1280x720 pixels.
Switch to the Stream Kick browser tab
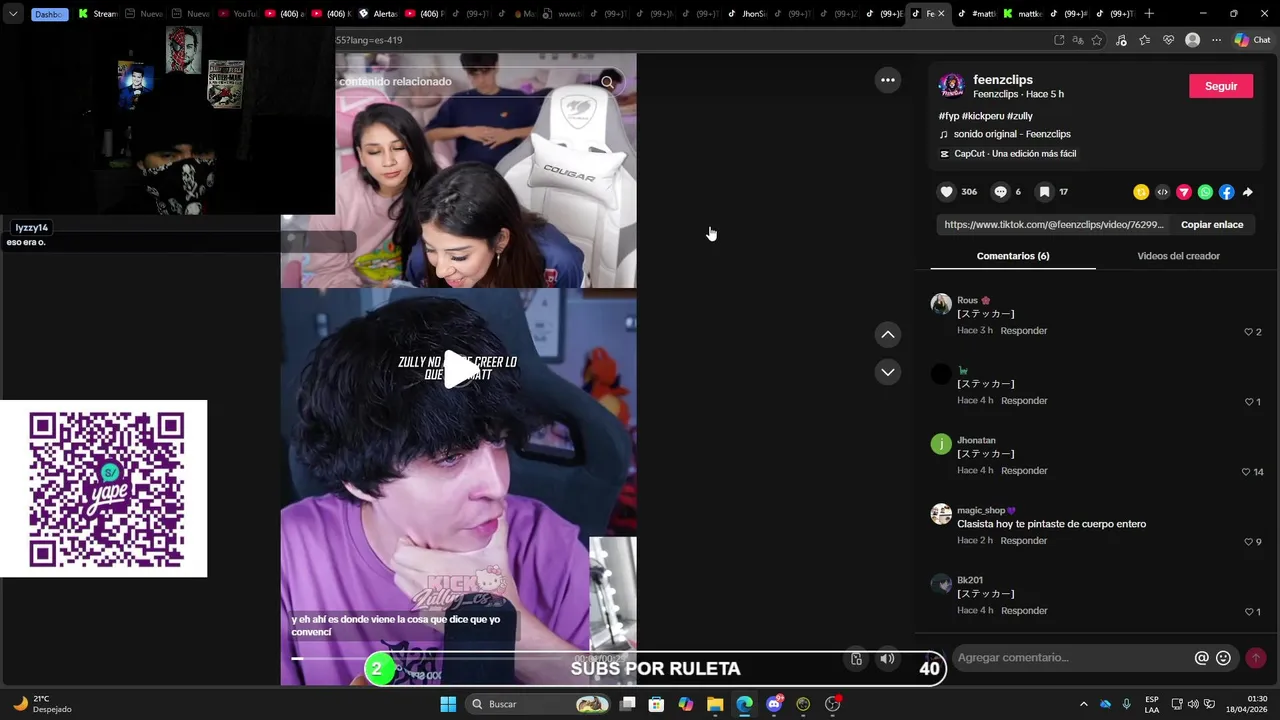[98, 14]
